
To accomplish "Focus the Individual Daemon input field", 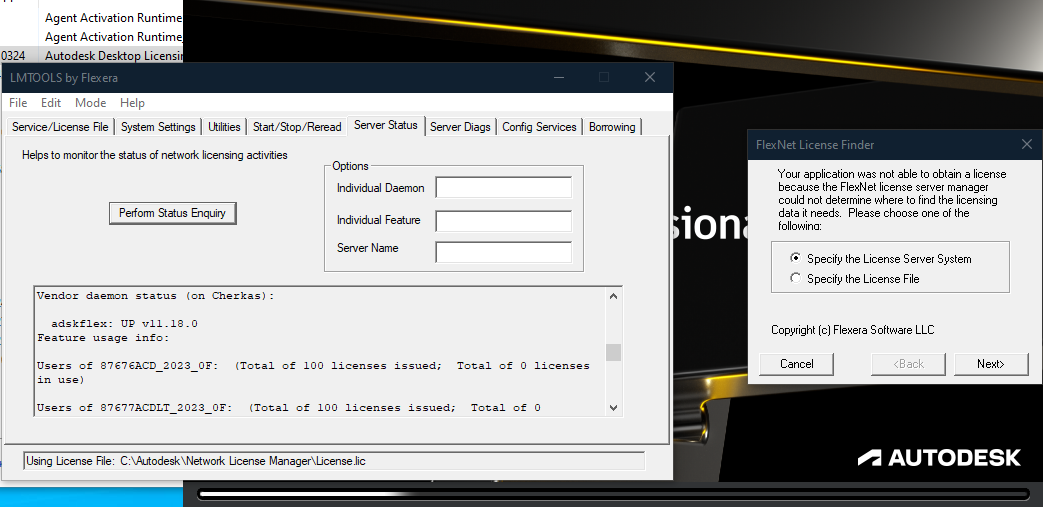I will 504,188.
